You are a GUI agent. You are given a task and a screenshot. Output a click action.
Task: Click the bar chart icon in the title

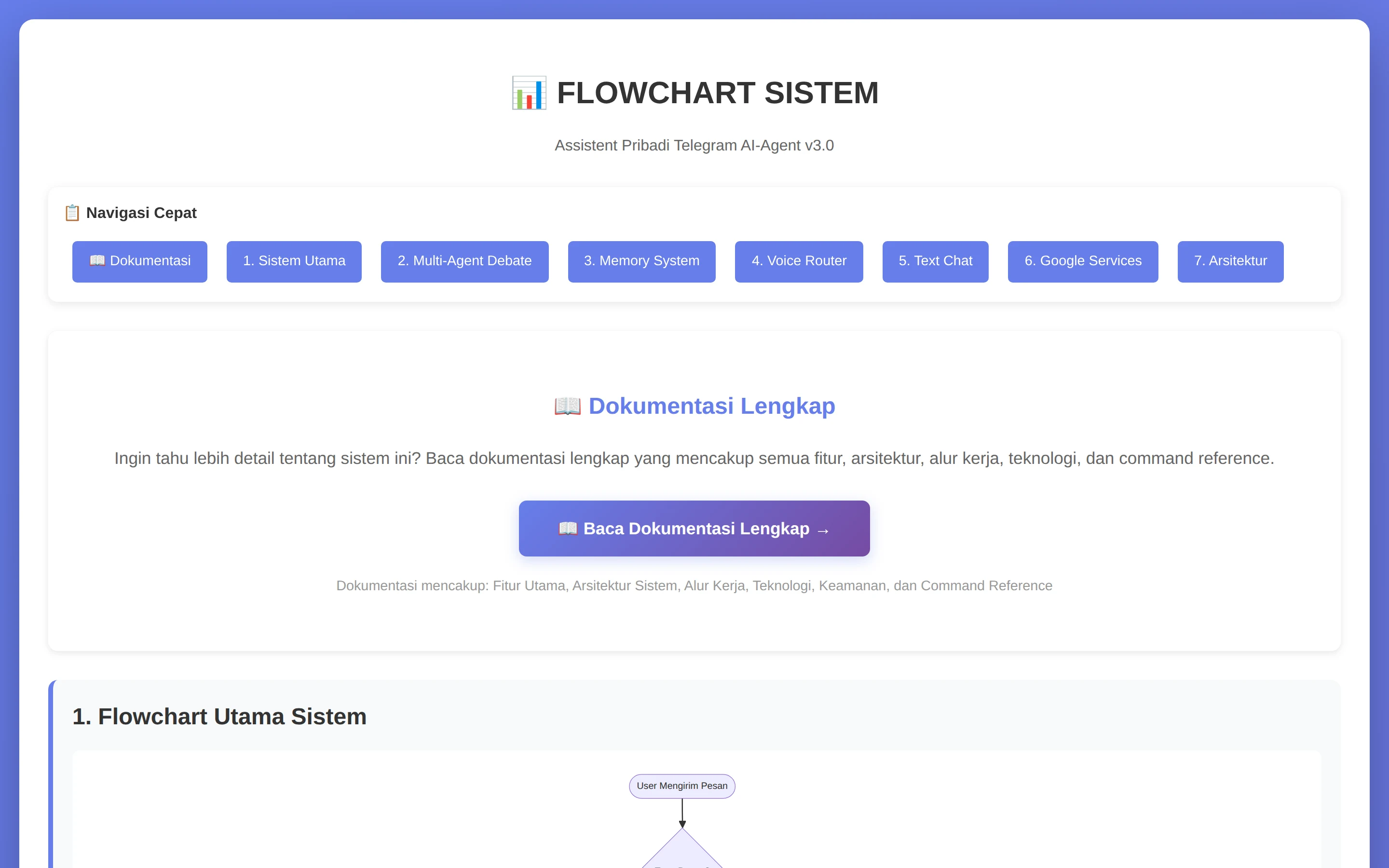[x=529, y=93]
